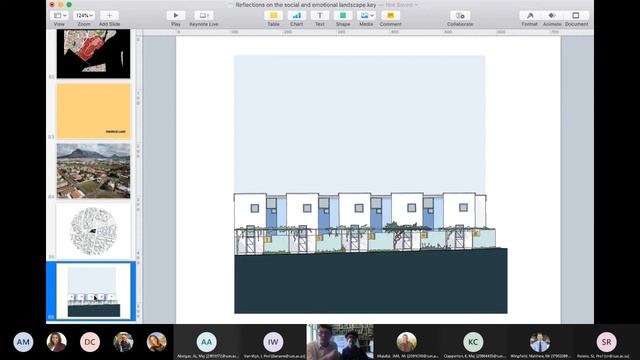Open the Animate inspector

[552, 16]
